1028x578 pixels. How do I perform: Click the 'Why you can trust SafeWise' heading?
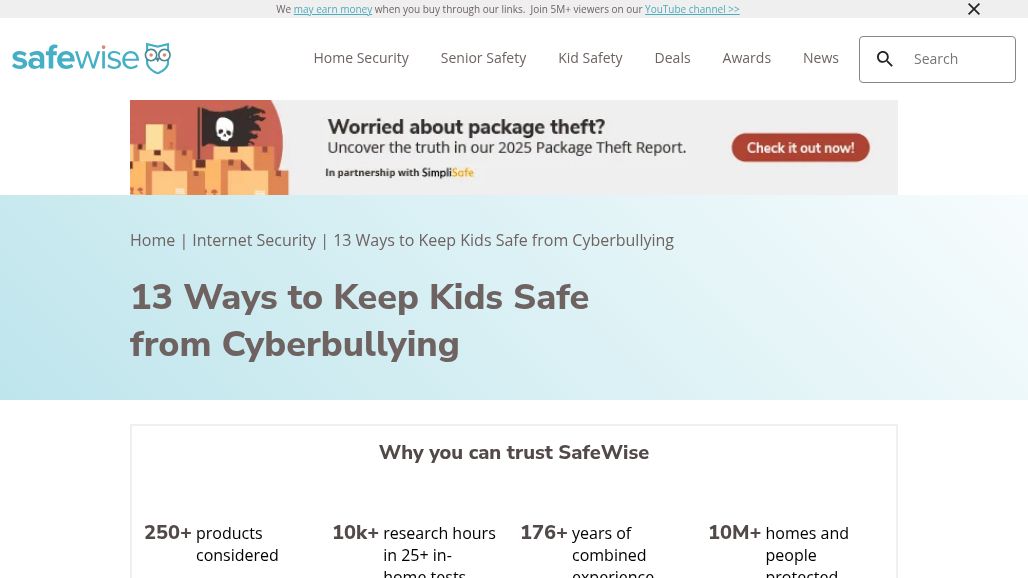[x=514, y=452]
